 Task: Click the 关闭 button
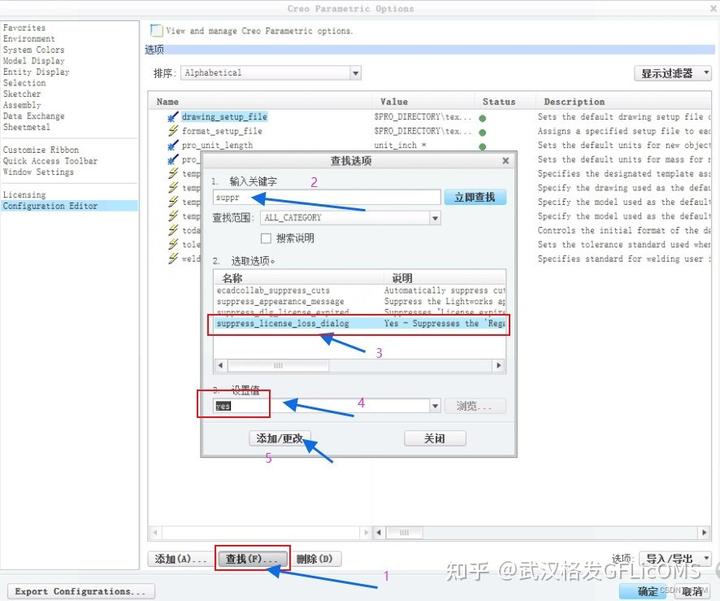pos(435,438)
